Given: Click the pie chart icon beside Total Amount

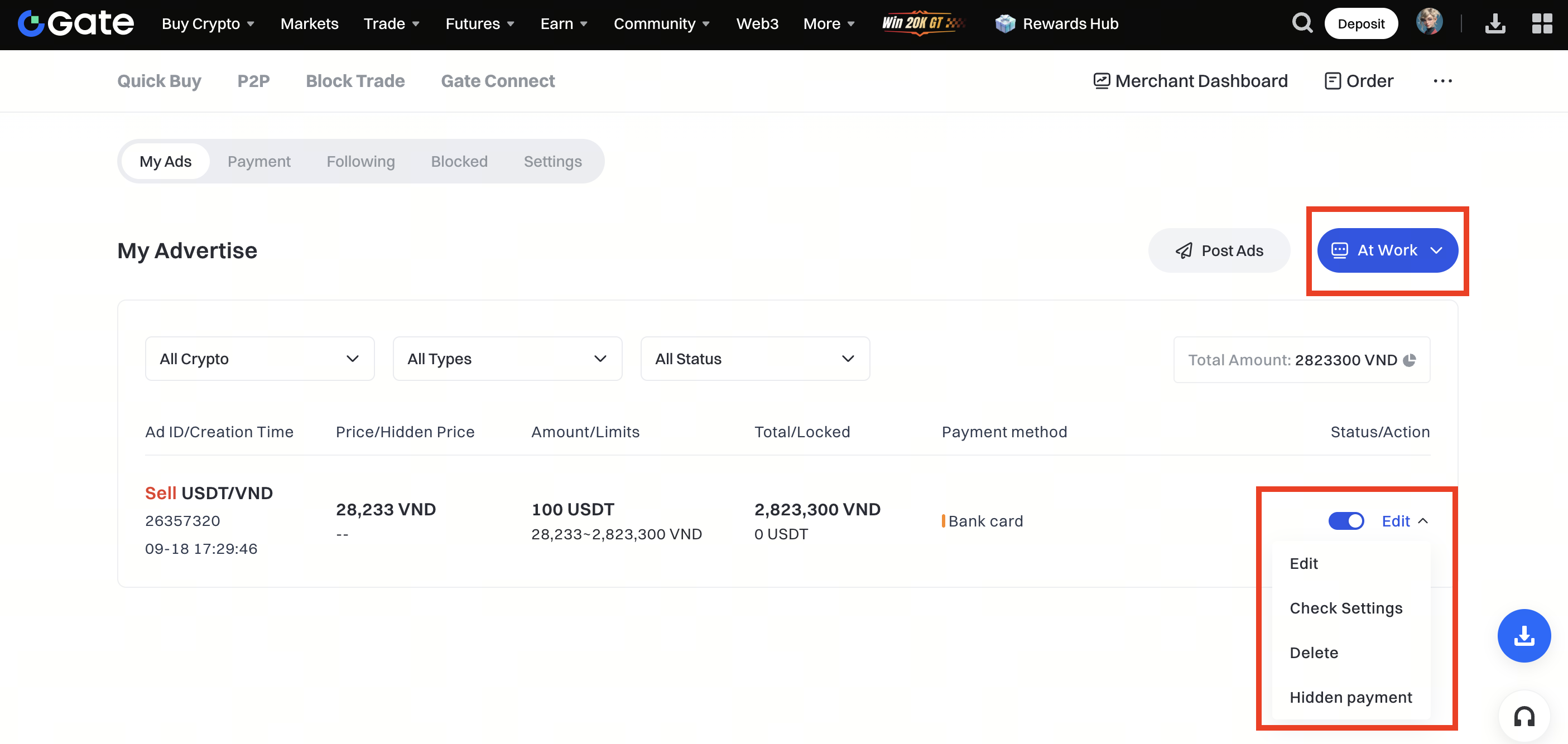Looking at the screenshot, I should click(x=1409, y=360).
